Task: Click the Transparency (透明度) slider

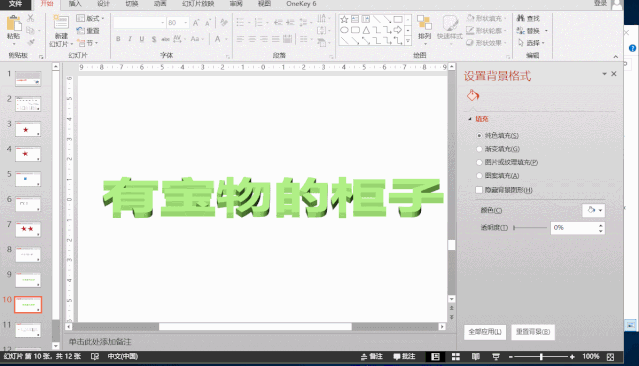Action: (x=530, y=228)
